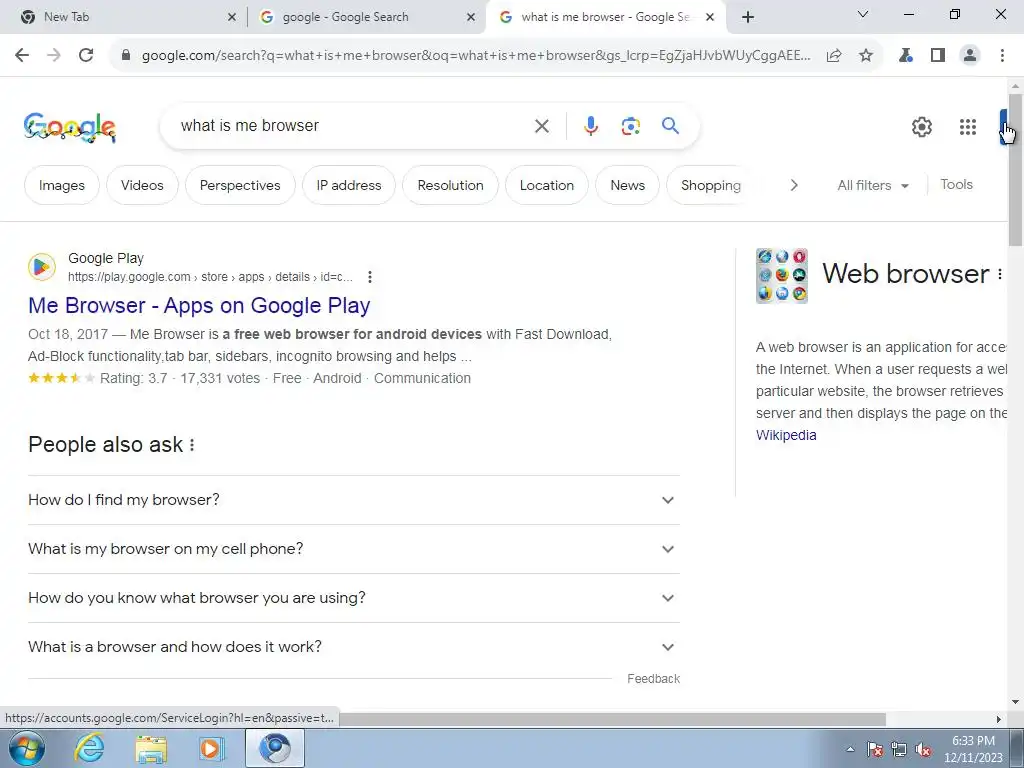Click the Feedback link
The image size is (1024, 768).
pos(653,679)
